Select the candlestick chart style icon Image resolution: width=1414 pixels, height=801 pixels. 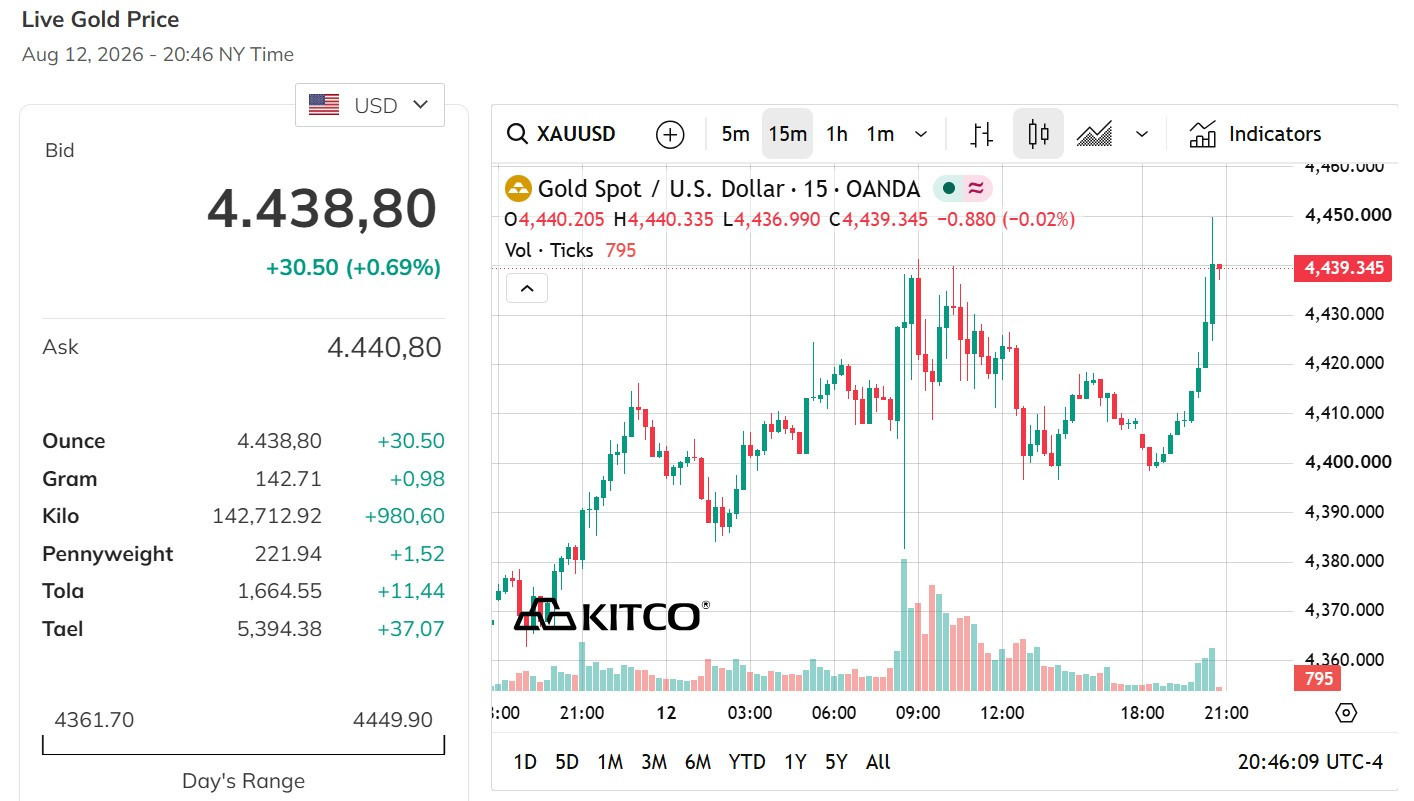pyautogui.click(x=1038, y=134)
